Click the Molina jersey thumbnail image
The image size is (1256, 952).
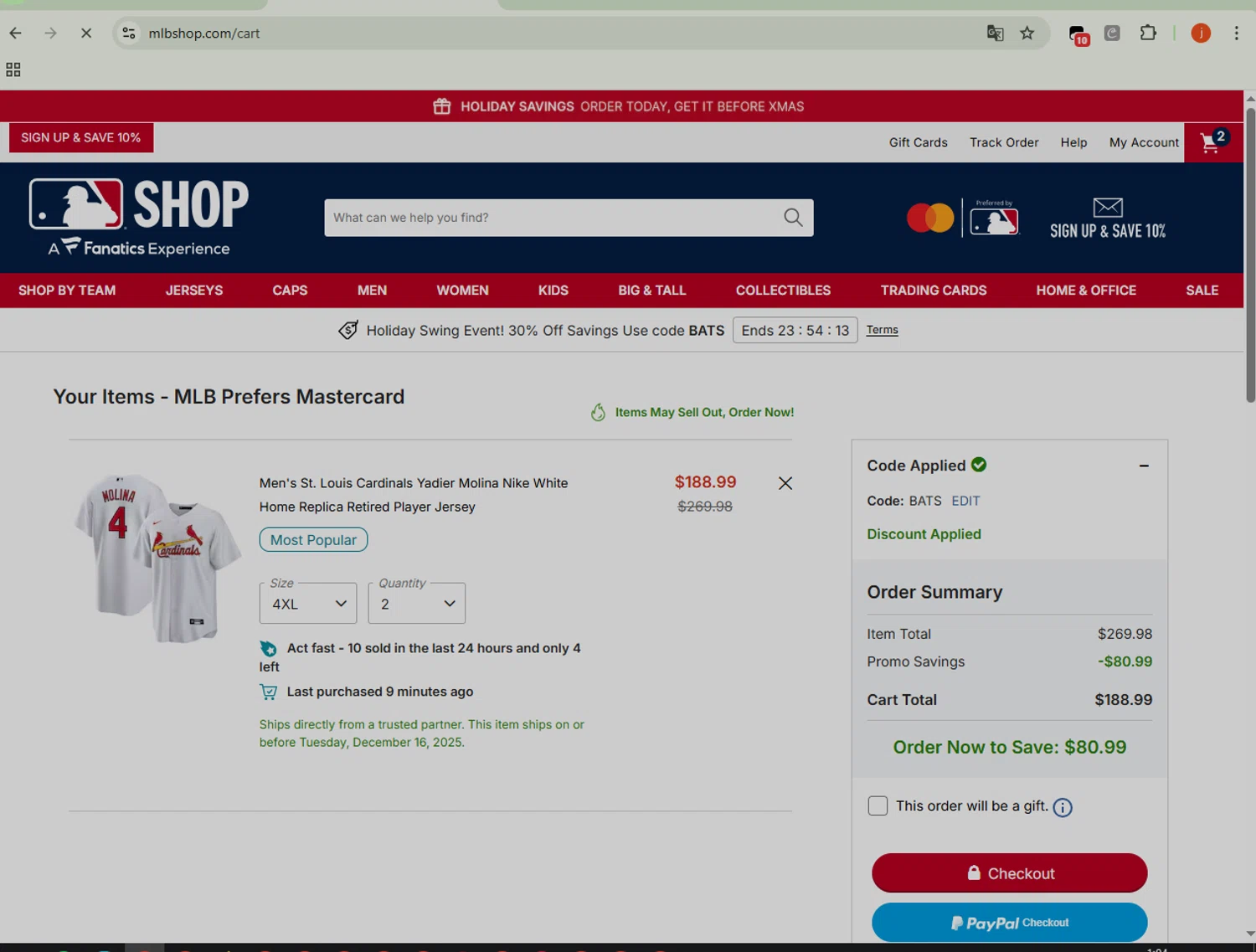click(x=157, y=558)
